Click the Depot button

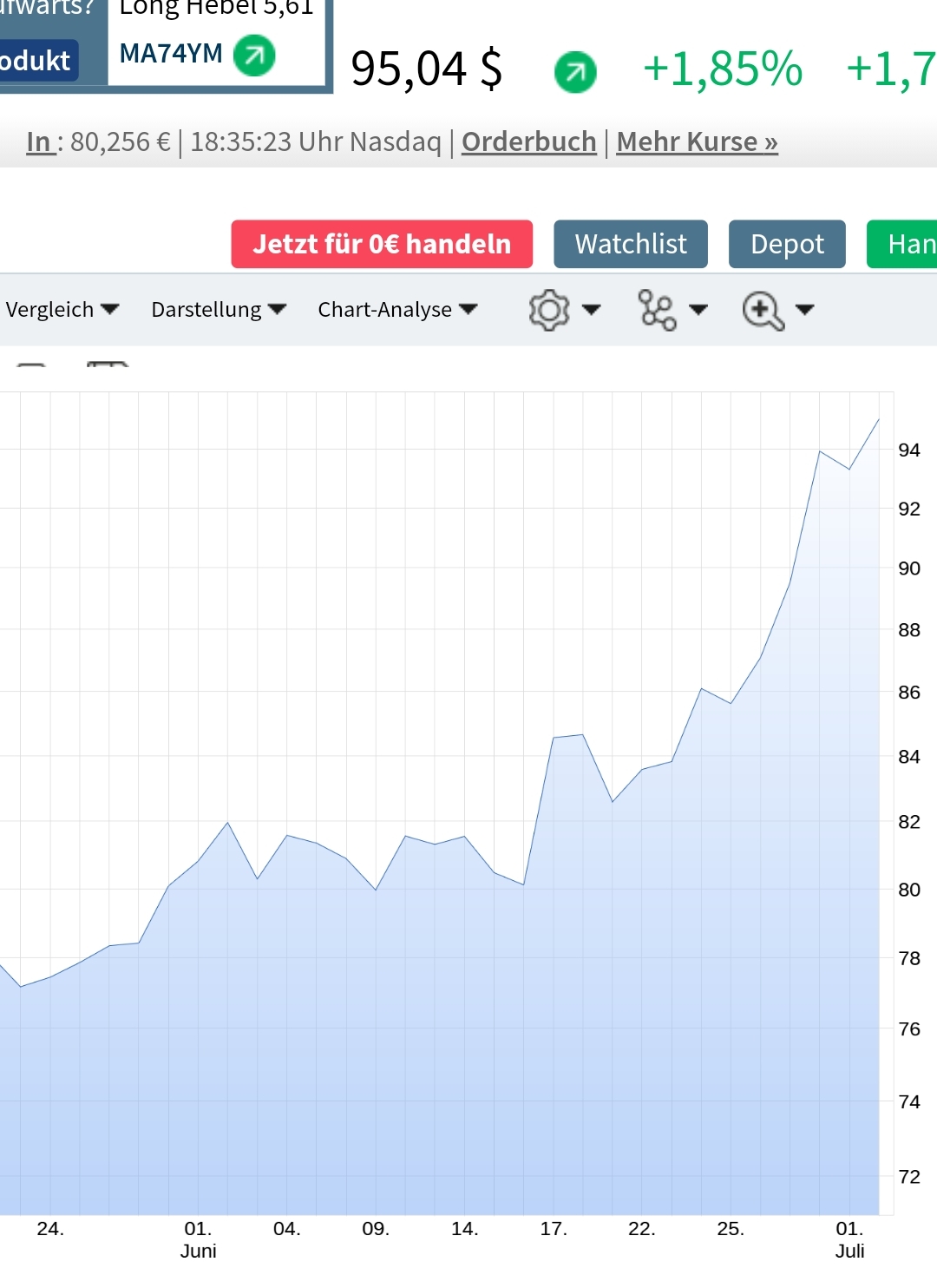pyautogui.click(x=787, y=244)
